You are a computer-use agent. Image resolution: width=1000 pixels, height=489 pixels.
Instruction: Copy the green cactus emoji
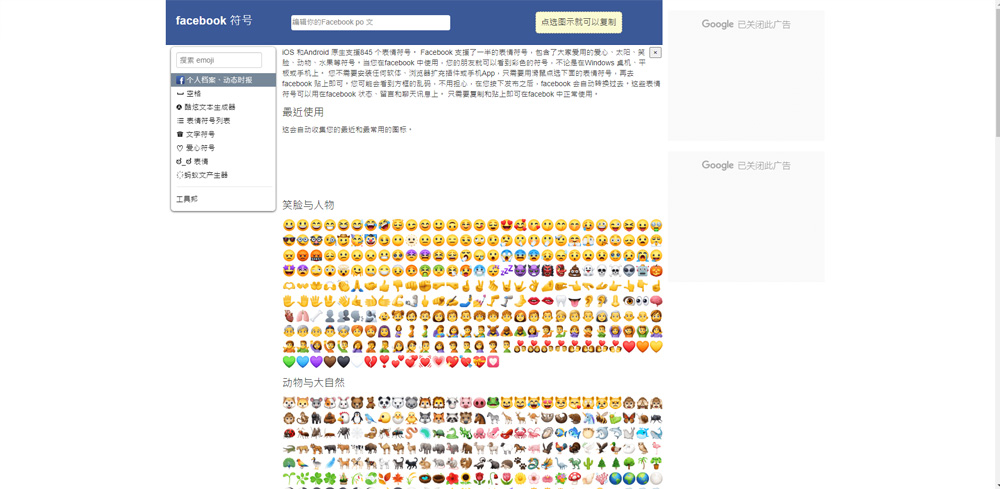[588, 463]
